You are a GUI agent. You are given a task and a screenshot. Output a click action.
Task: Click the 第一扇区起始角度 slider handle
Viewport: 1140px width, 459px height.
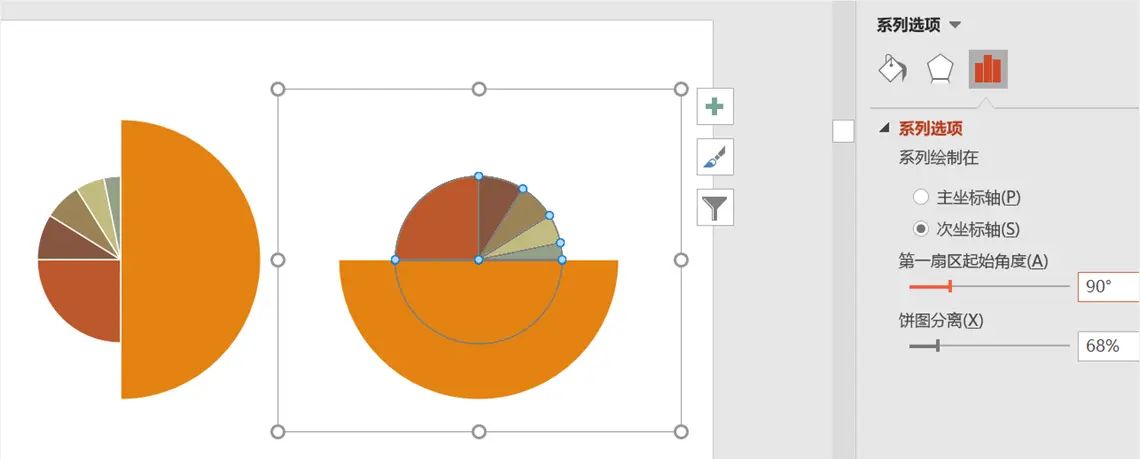click(950, 287)
